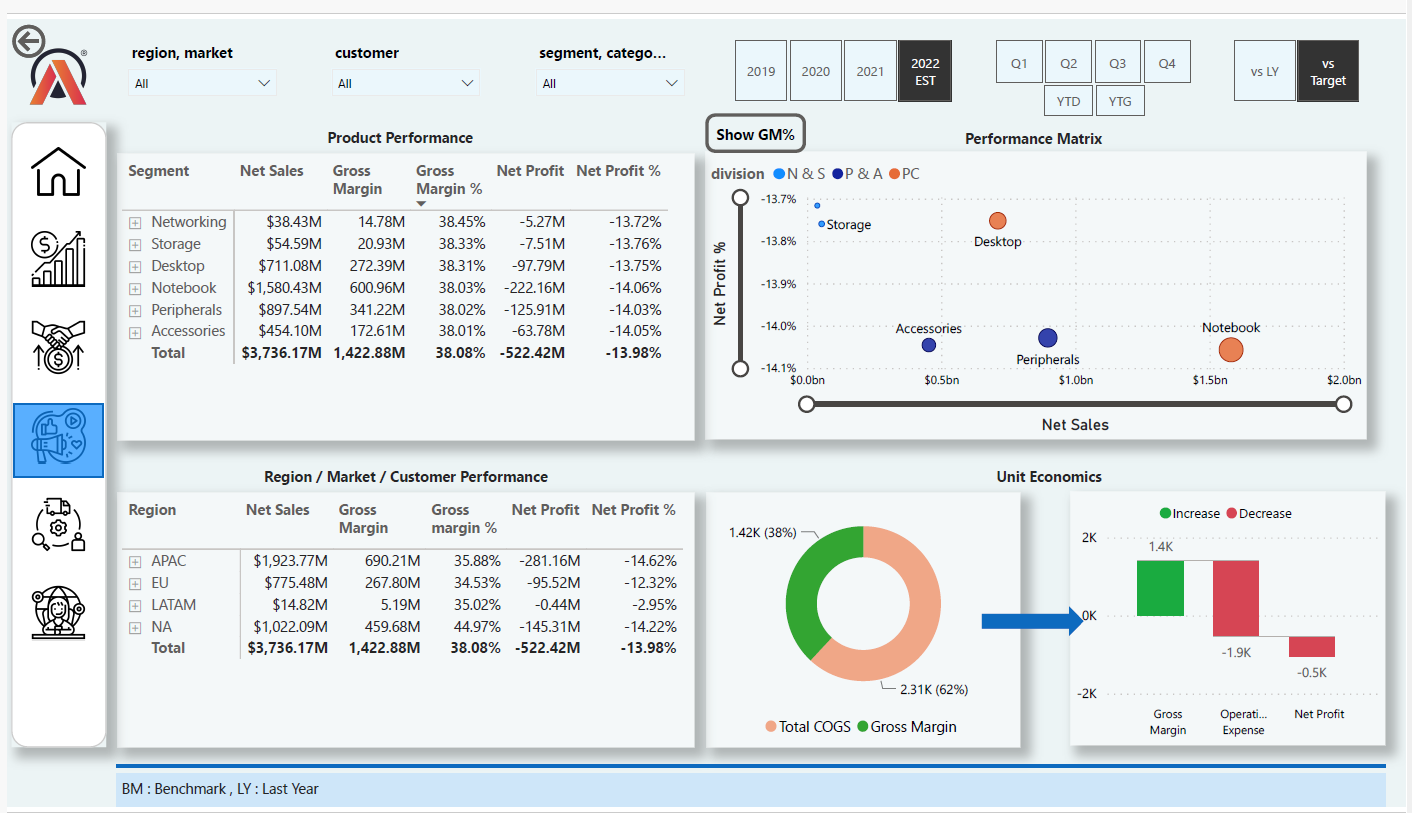The image size is (1412, 813).
Task: Click the highlighted marketing megaphone icon
Action: [58, 440]
